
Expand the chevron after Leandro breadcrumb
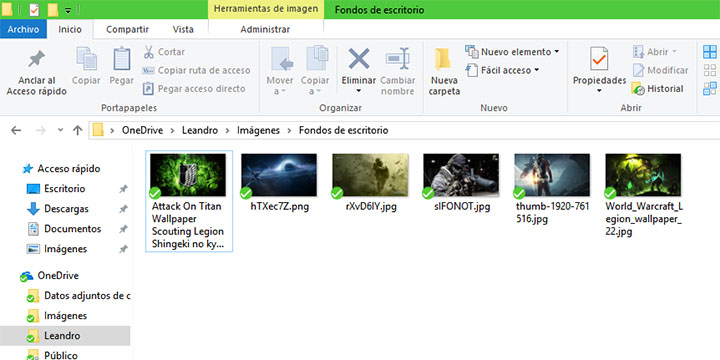point(227,130)
